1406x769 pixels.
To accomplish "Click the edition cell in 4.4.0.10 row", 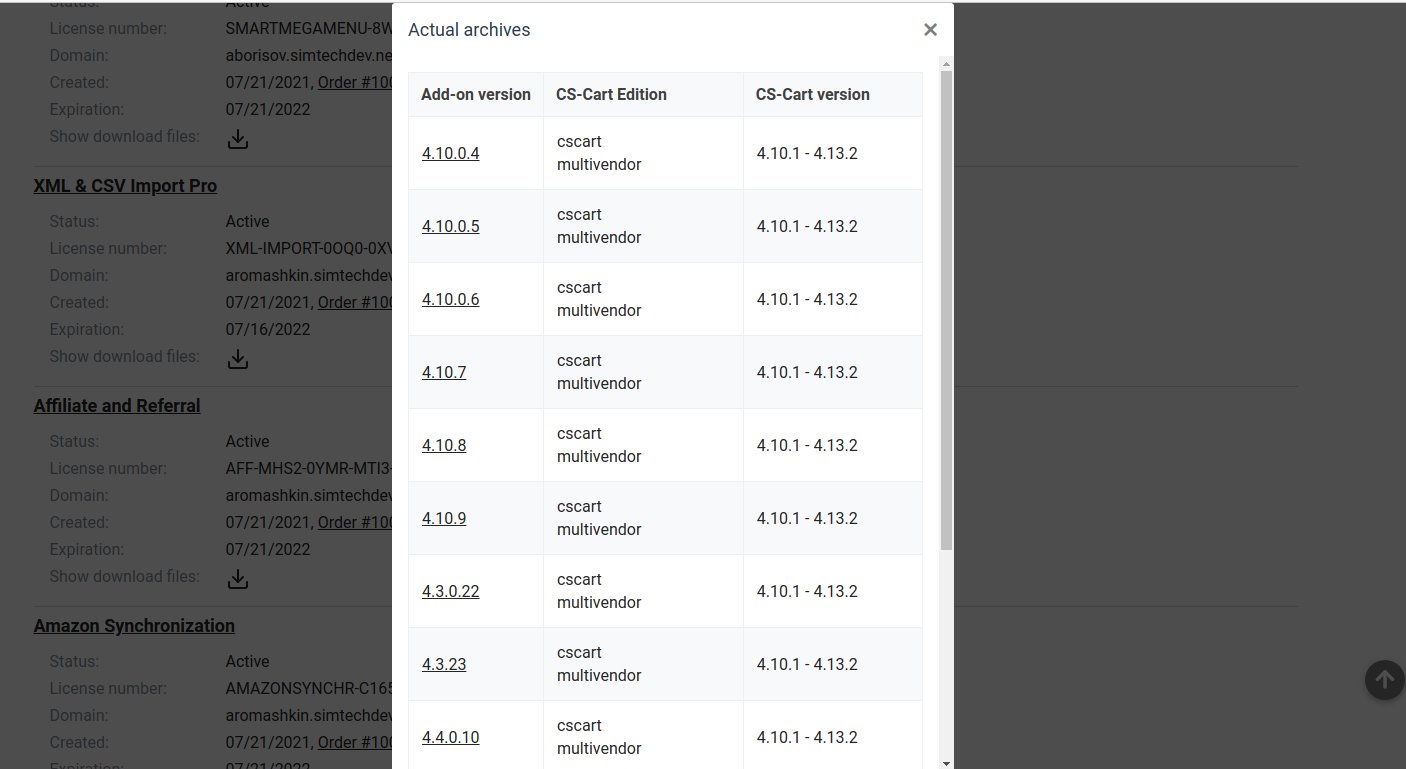I will pos(643,735).
